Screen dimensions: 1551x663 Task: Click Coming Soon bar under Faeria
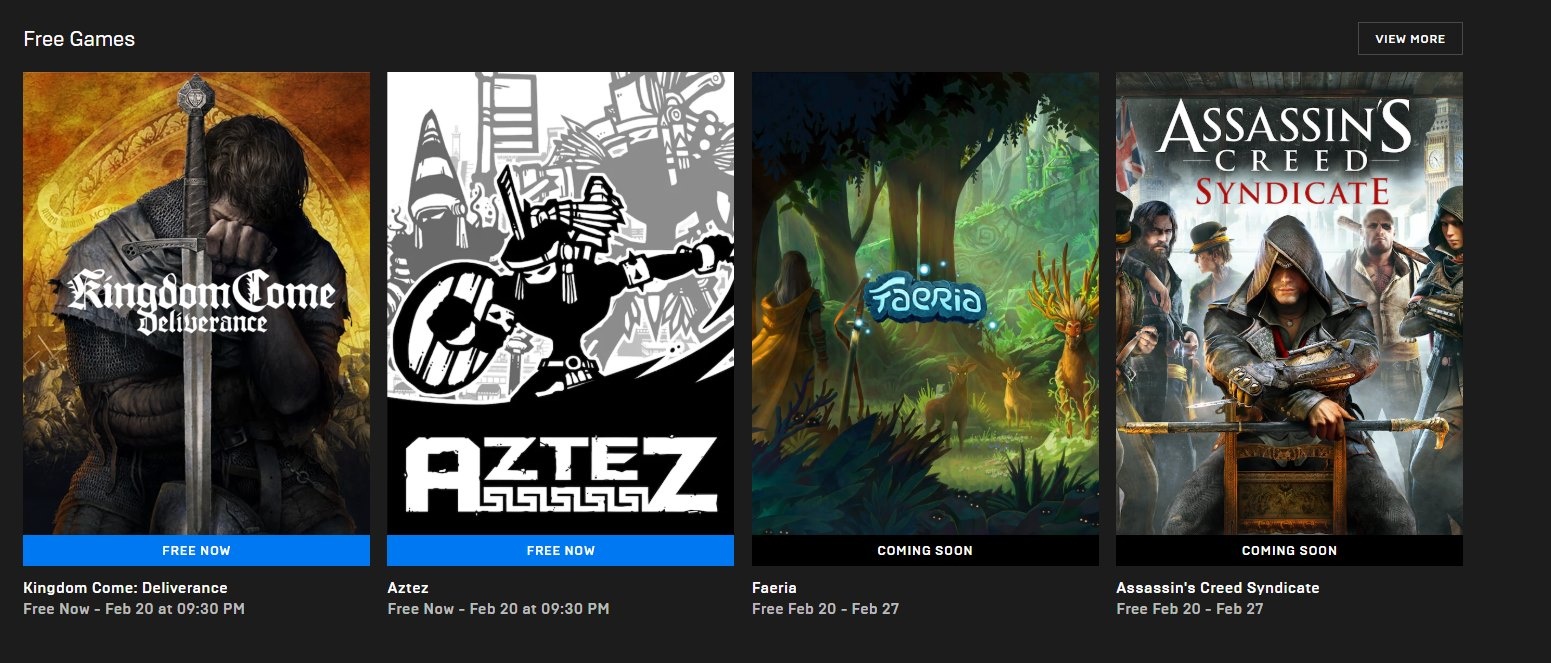click(925, 550)
